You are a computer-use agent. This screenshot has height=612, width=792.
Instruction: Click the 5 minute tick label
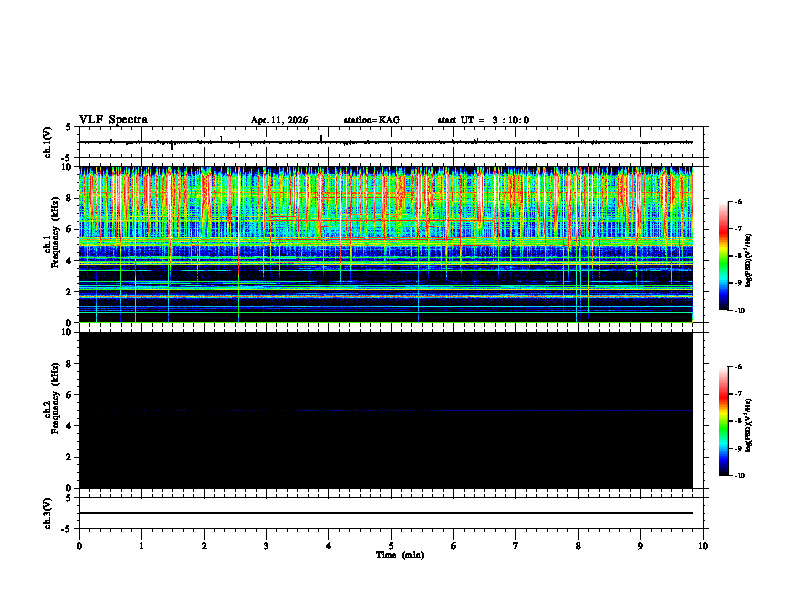391,546
